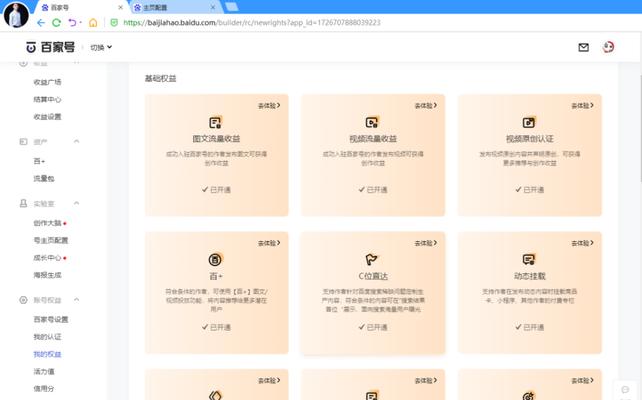Click 去体验 on the C位直达 card

(426, 243)
